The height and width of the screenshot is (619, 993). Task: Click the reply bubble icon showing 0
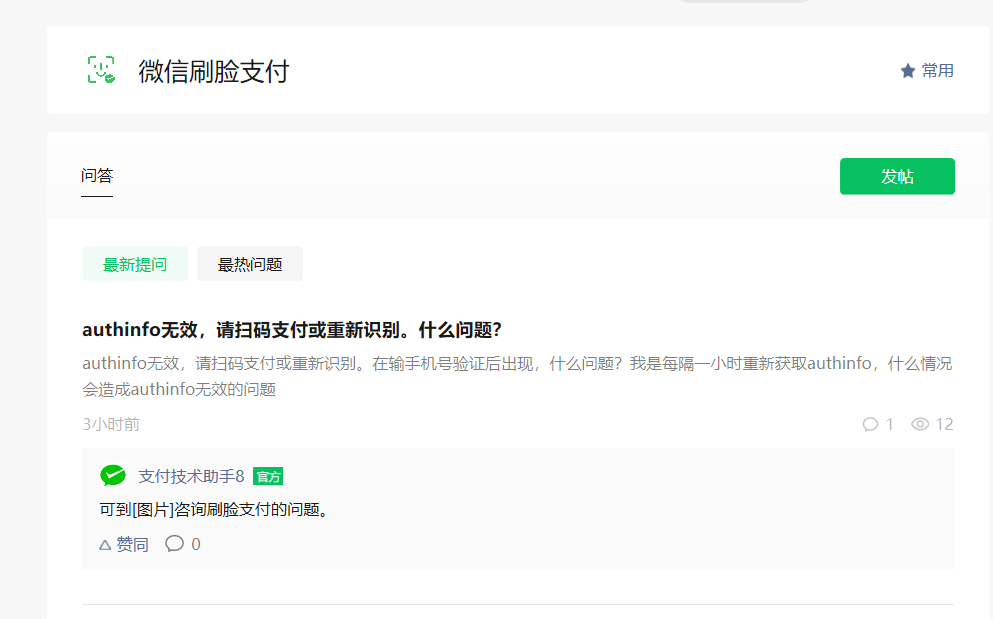[x=174, y=544]
